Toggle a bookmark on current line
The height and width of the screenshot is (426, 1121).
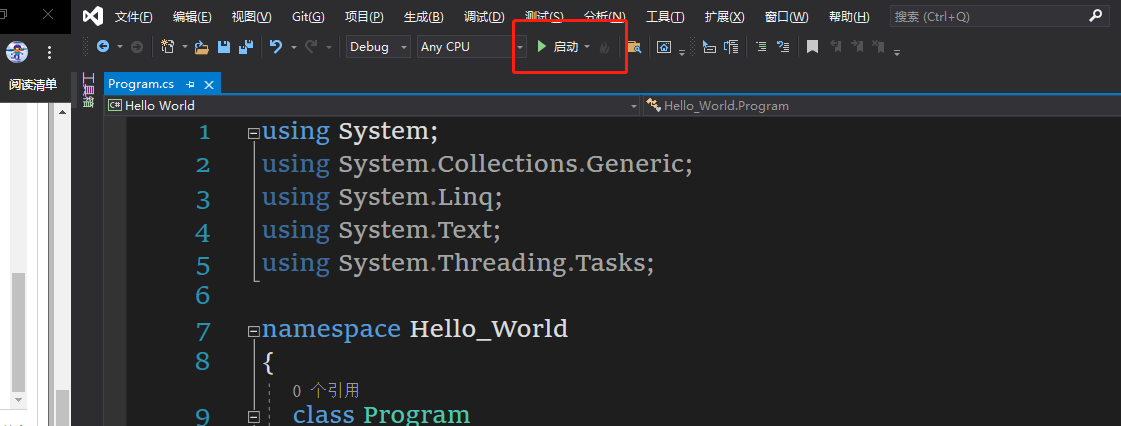point(812,47)
